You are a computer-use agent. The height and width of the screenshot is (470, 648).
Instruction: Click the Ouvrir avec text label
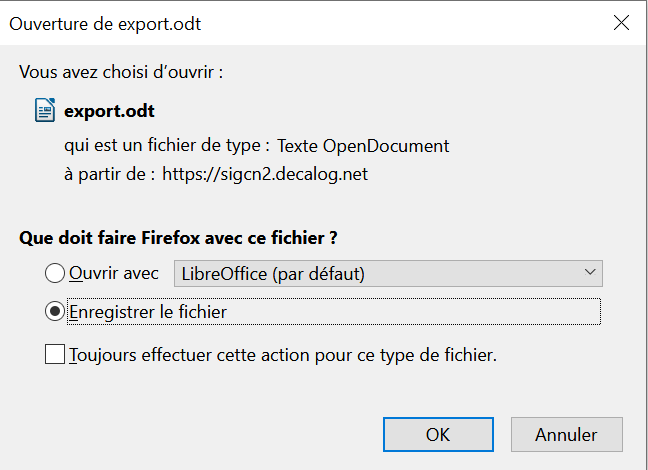point(114,274)
